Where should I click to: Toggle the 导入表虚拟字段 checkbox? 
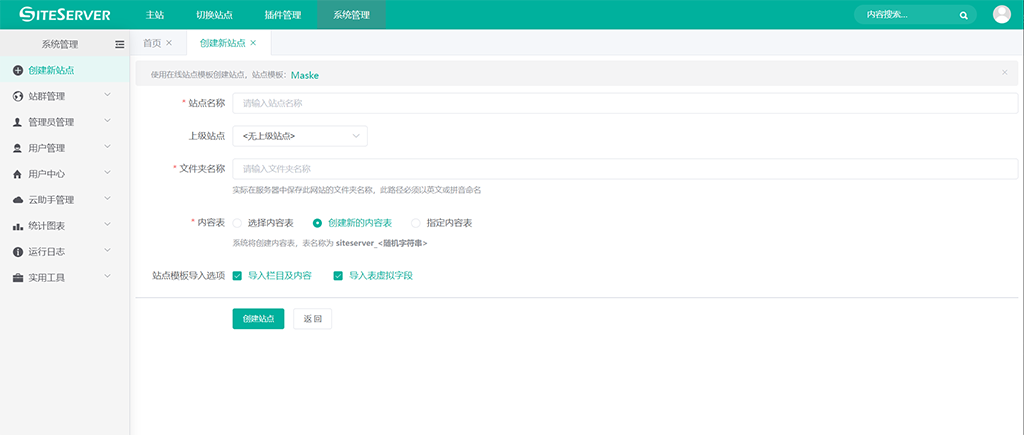pyautogui.click(x=338, y=275)
